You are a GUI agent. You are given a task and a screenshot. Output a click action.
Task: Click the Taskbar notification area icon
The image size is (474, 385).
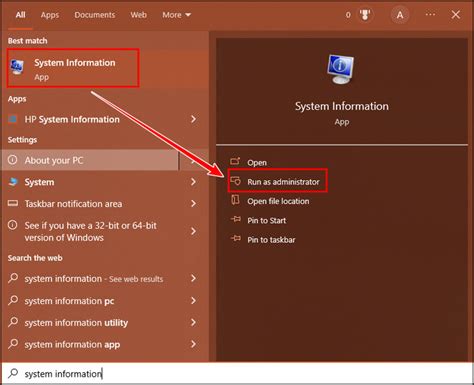[x=13, y=203]
